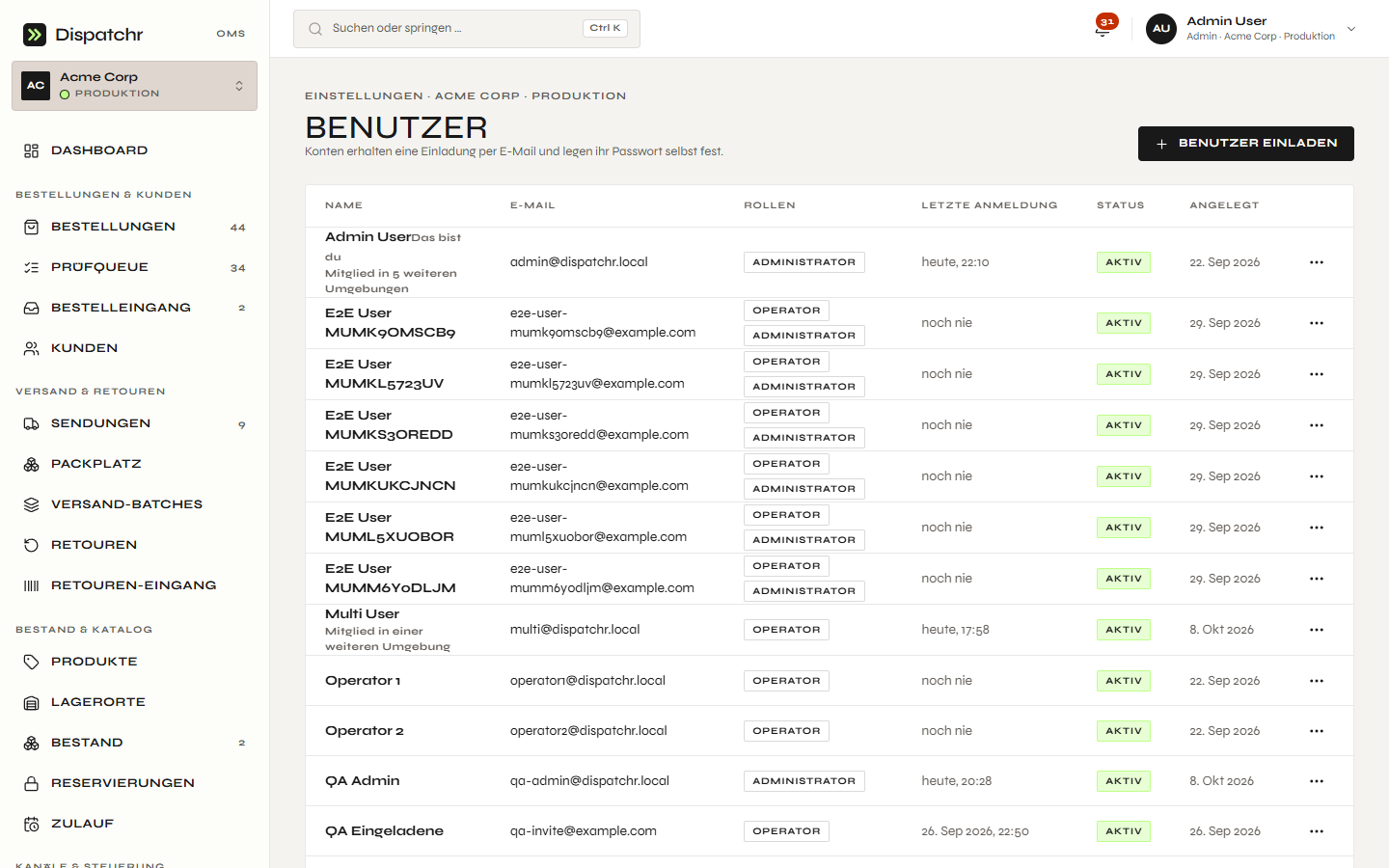Screen dimensions: 1389x868
Task: Click the Administrator role badge of Admin User
Action: pyautogui.click(x=804, y=262)
